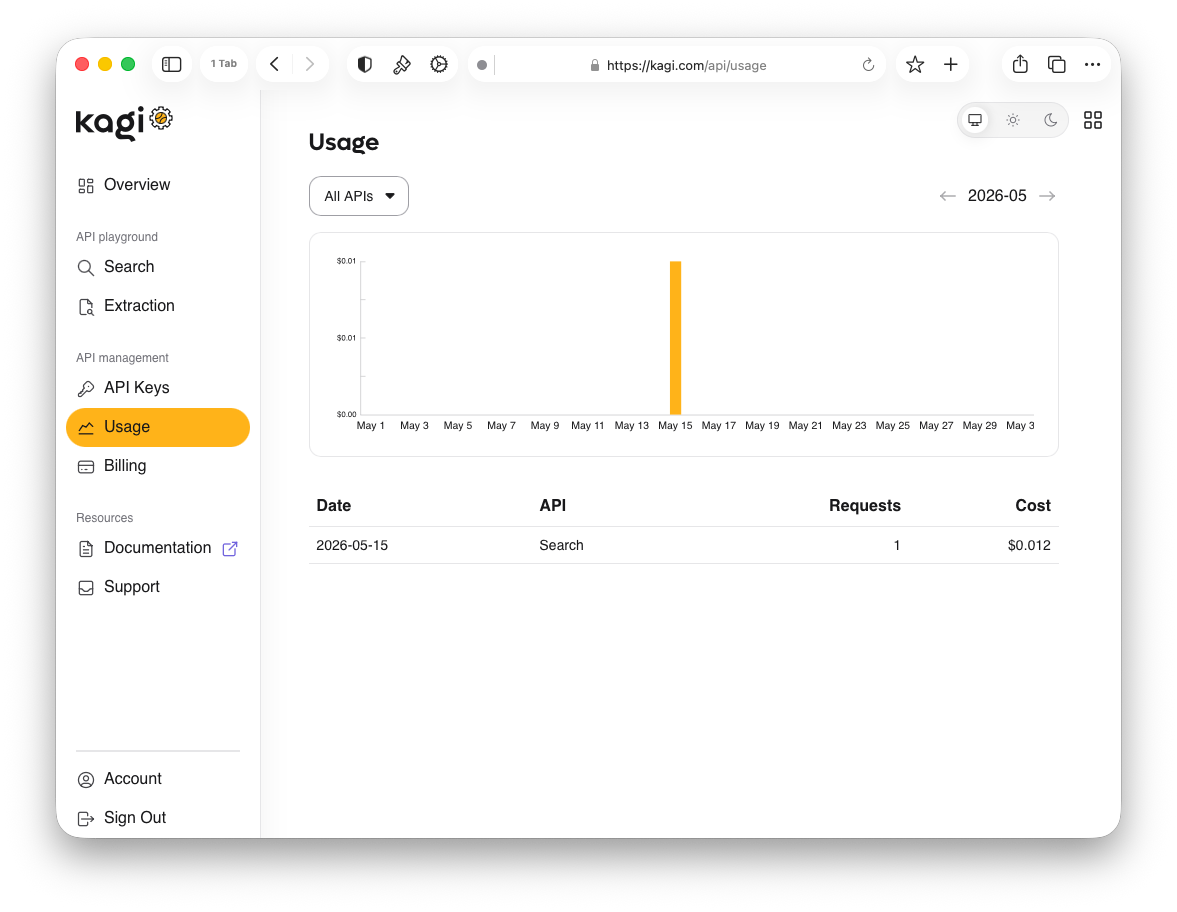Open a new tab with the plus icon
This screenshot has width=1177, height=912.
(x=950, y=65)
